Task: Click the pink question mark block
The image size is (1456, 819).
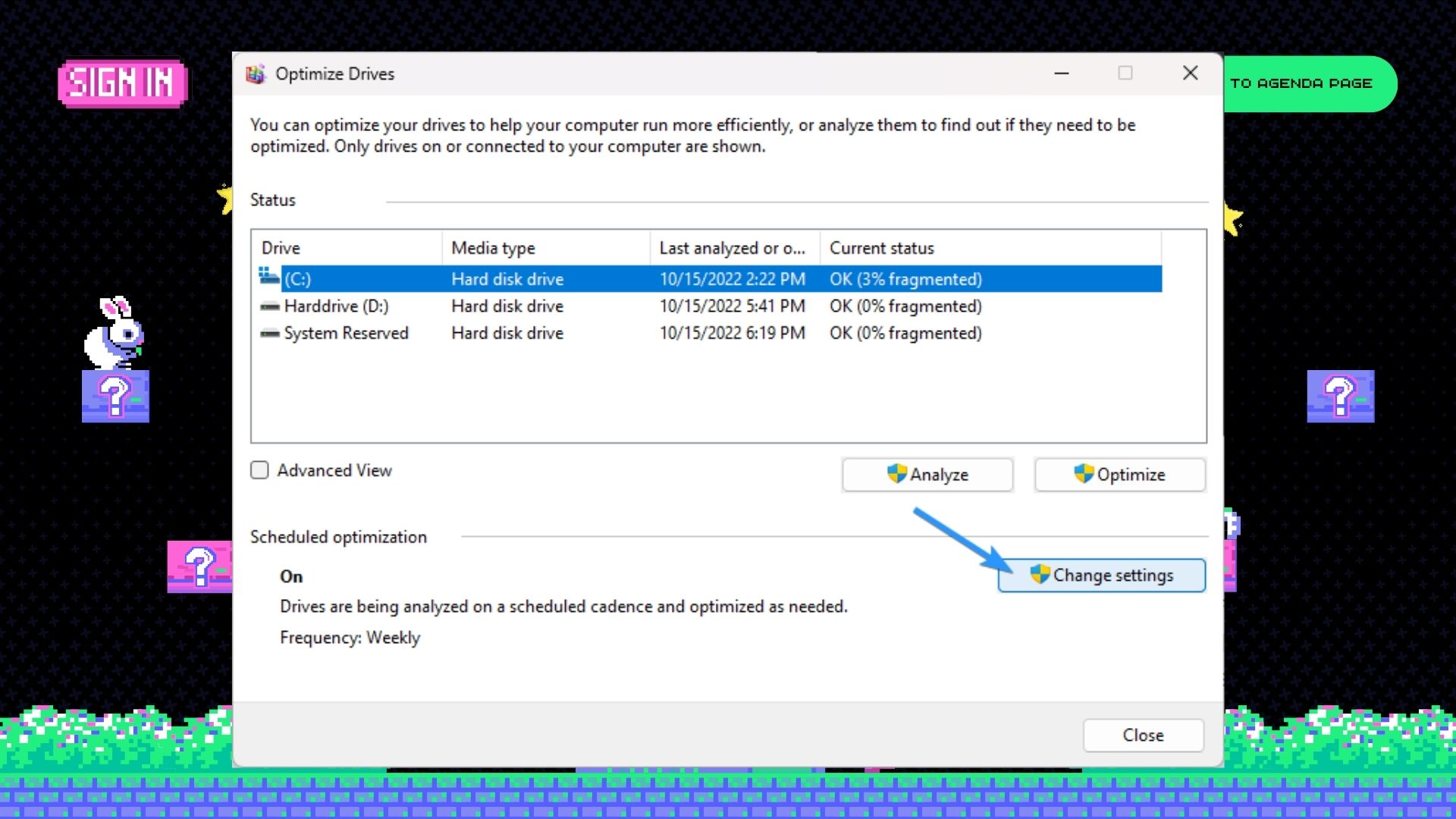Action: pos(199,566)
